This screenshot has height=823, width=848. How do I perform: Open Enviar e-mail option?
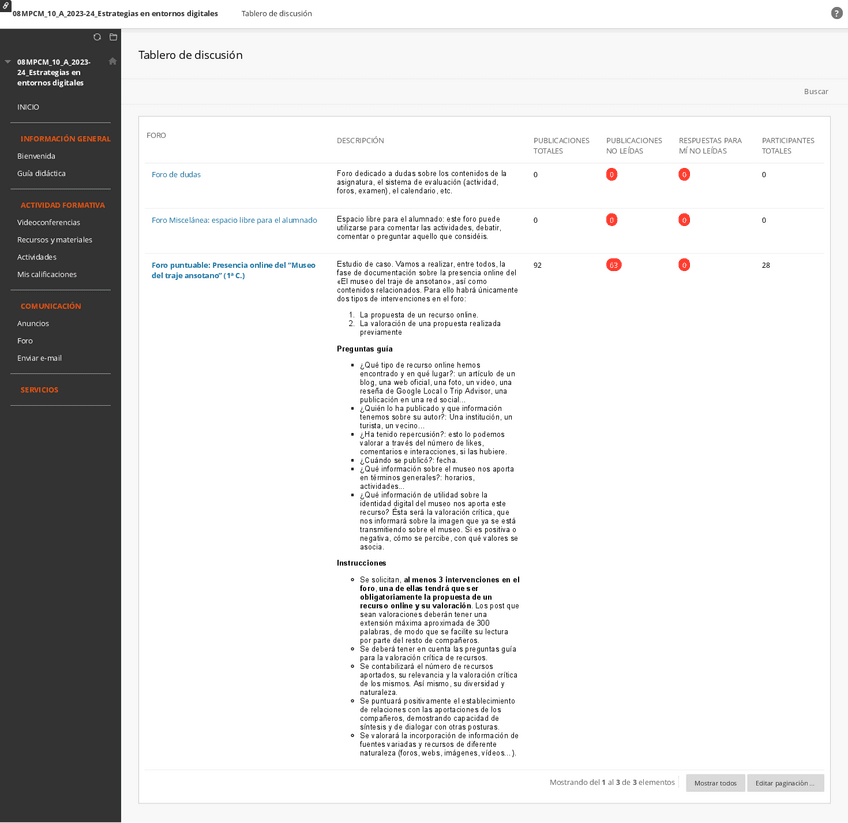pos(39,359)
